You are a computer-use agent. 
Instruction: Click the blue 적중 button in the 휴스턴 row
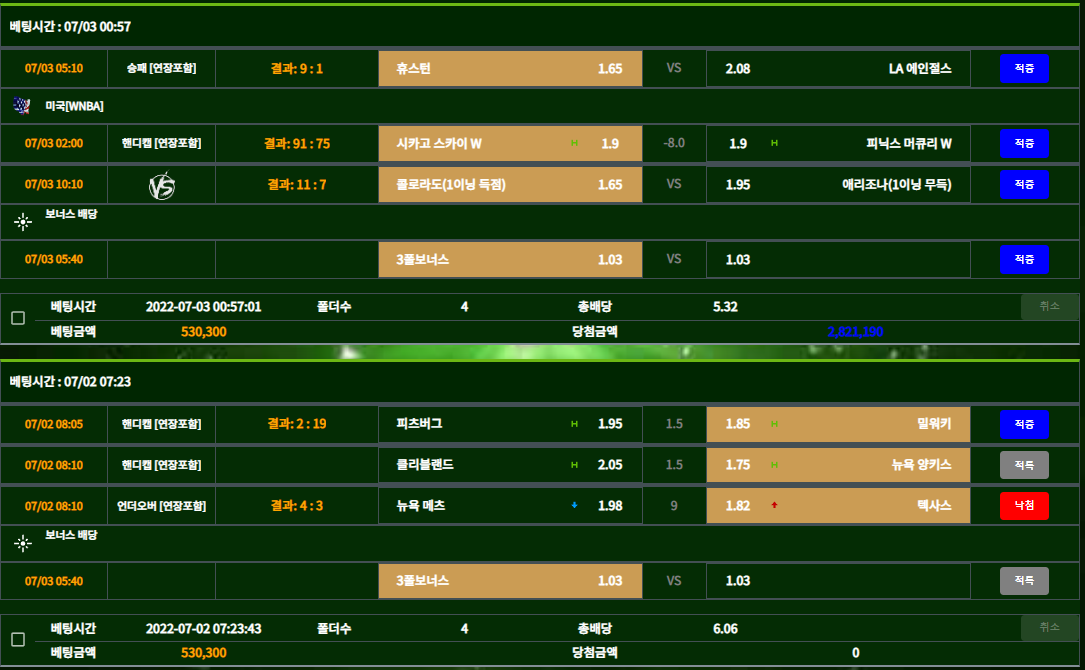pyautogui.click(x=1024, y=68)
